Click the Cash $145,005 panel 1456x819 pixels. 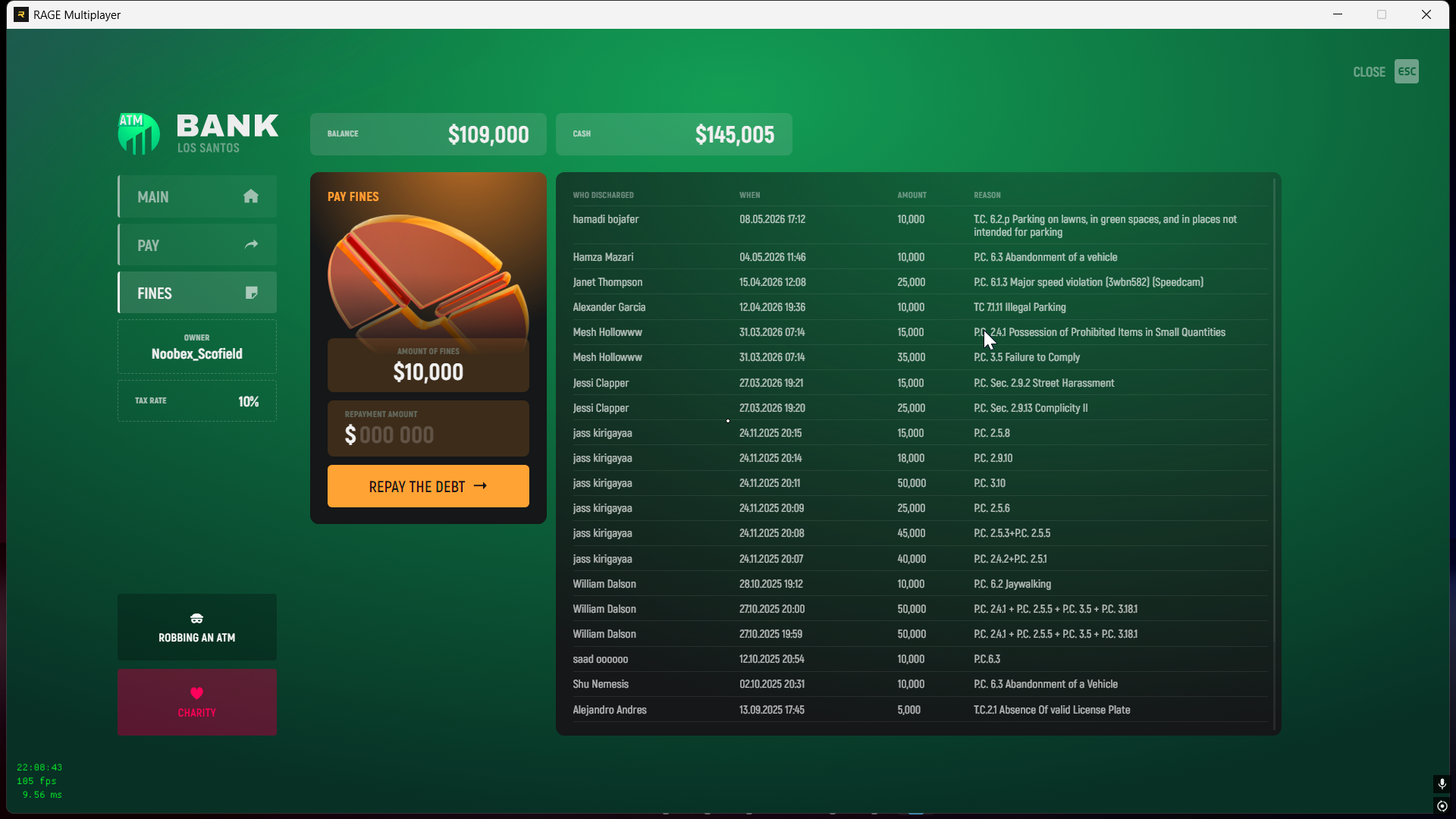click(674, 134)
